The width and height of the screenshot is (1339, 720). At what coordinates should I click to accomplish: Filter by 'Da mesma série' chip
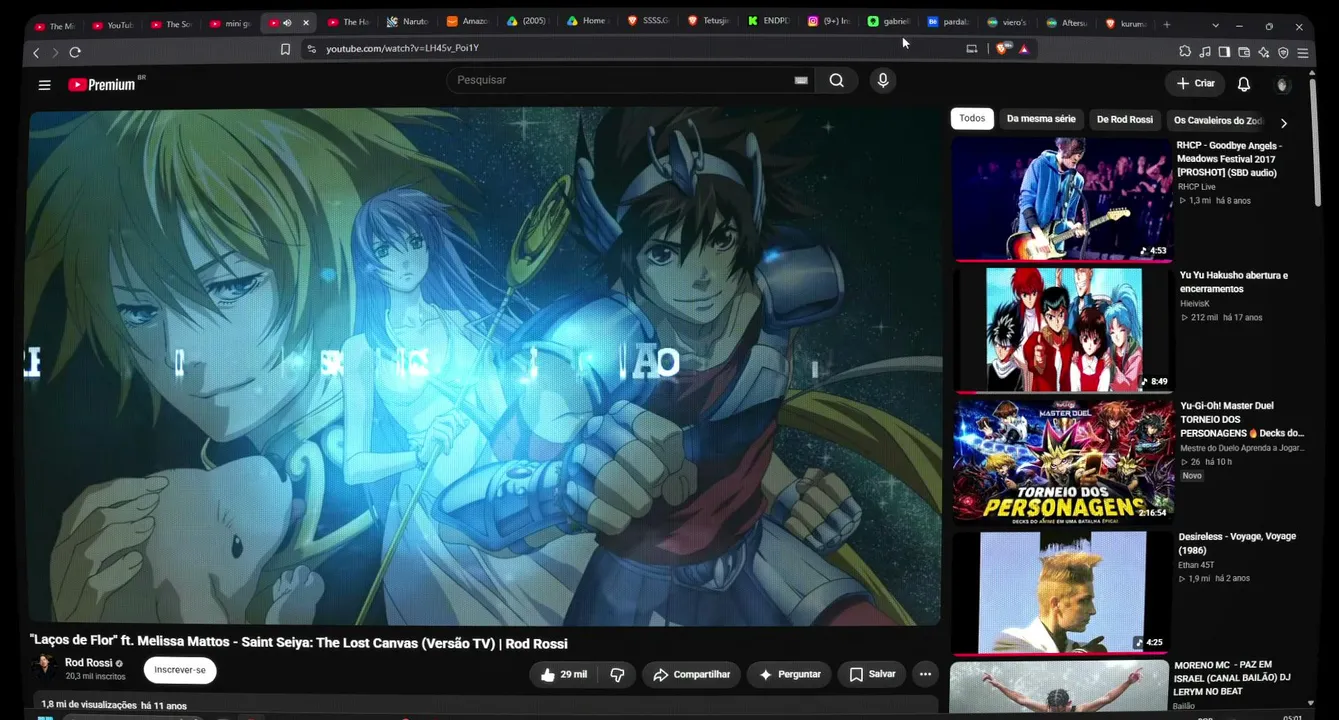coord(1041,119)
